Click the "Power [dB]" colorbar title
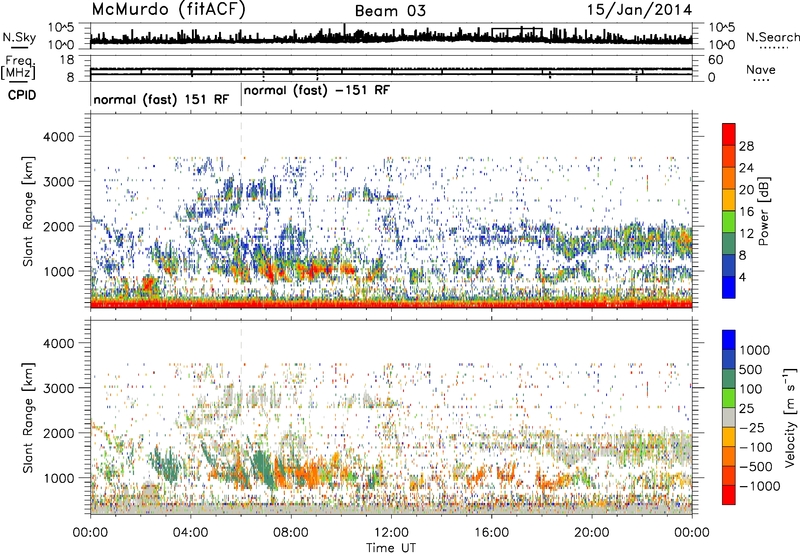 (x=764, y=211)
